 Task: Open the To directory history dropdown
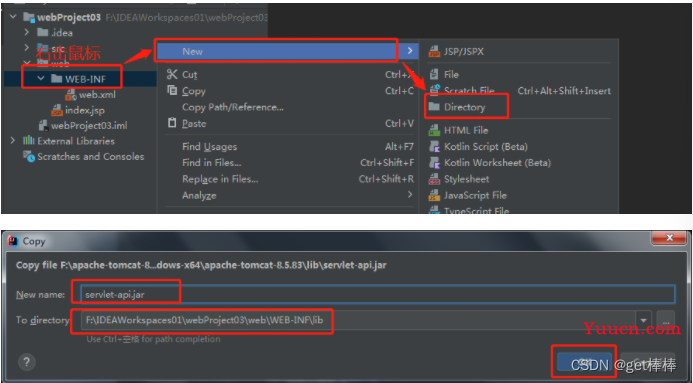click(x=644, y=320)
